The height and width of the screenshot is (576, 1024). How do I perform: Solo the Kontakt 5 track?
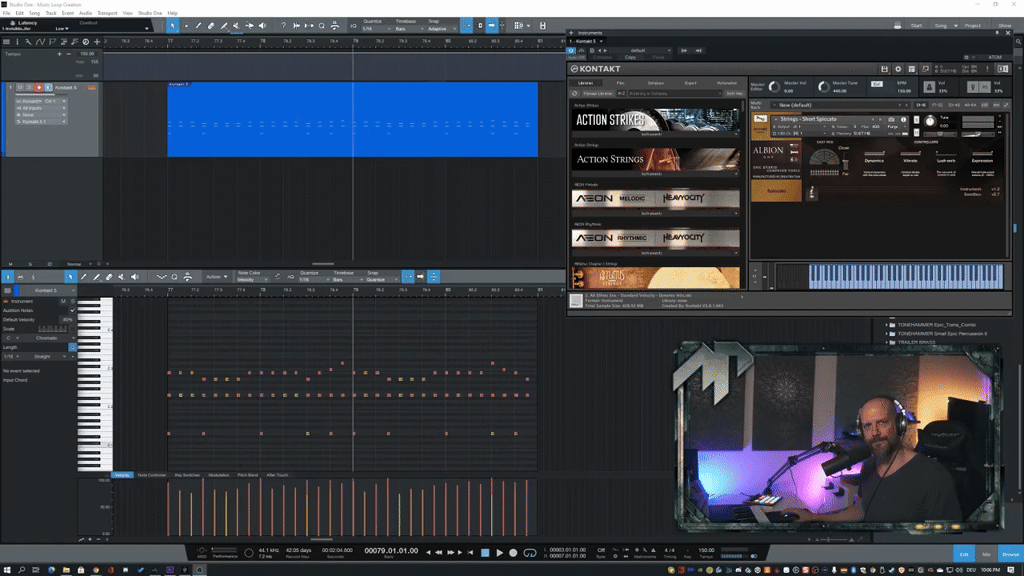[x=27, y=87]
